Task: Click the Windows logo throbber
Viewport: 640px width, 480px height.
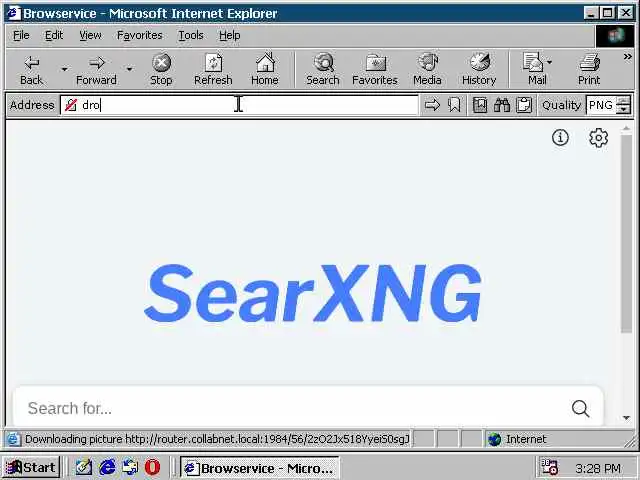Action: 615,36
